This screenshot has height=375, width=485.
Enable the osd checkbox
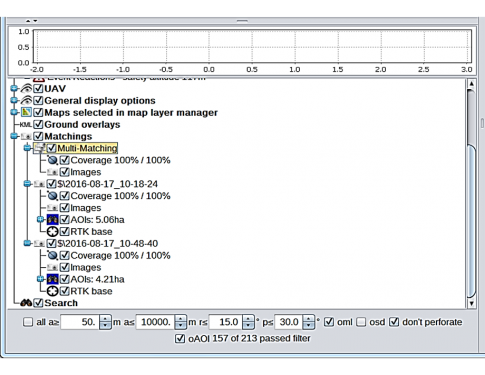click(361, 322)
